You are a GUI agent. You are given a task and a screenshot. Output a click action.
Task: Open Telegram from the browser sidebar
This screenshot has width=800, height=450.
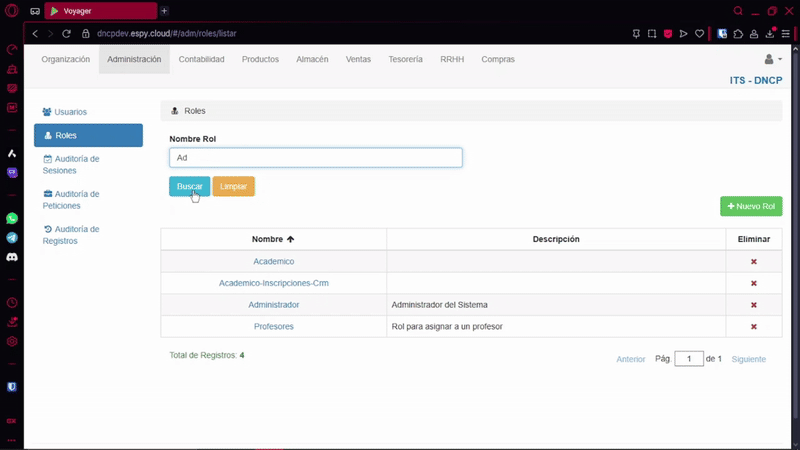tap(12, 238)
